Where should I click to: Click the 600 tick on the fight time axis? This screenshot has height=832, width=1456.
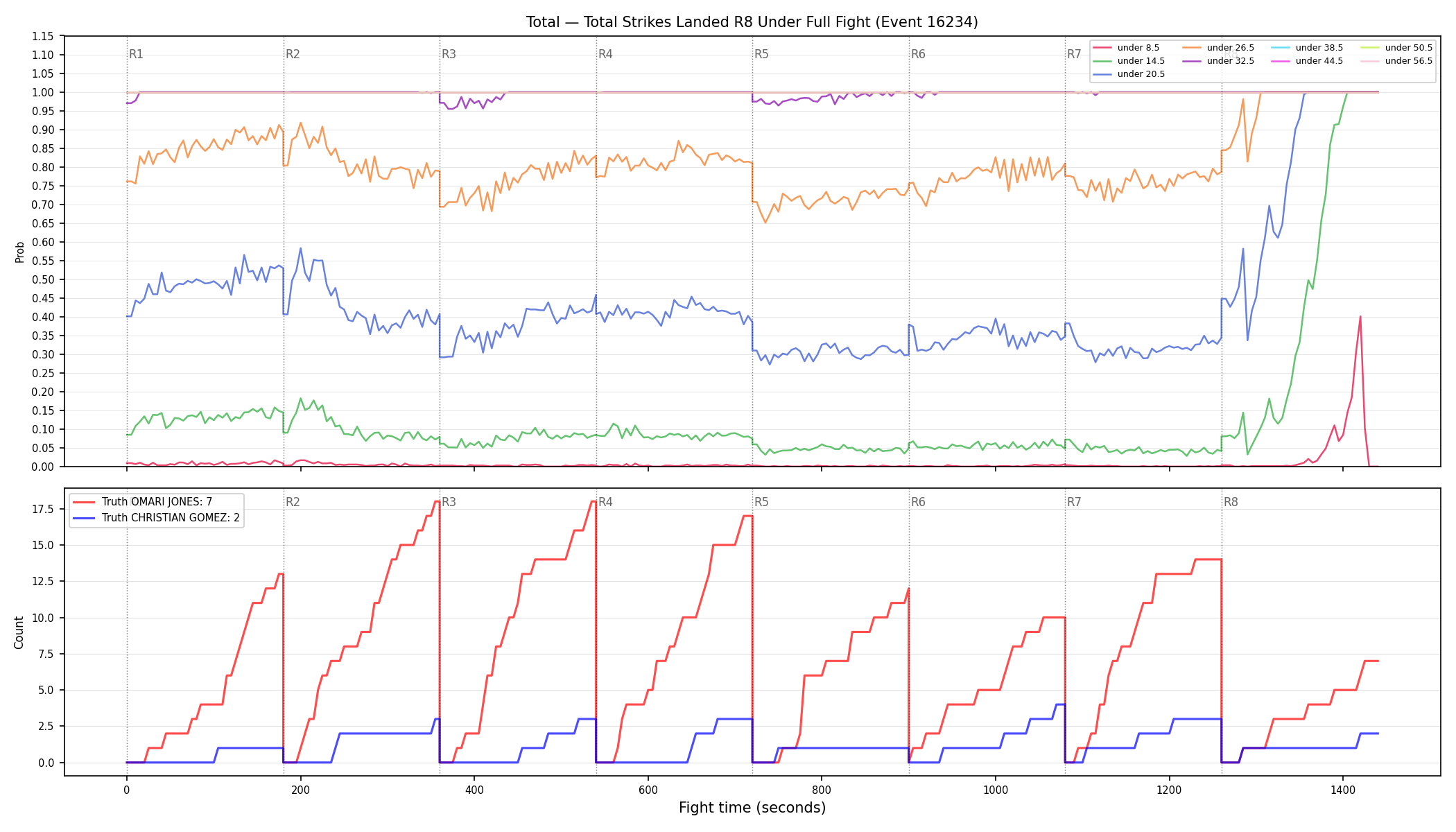[648, 789]
